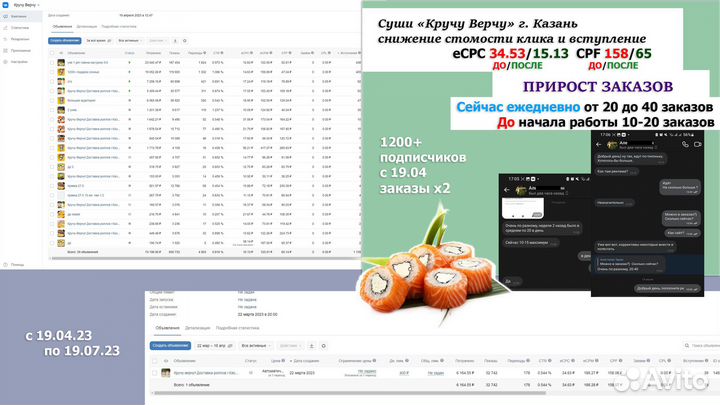
Task: Click thumbnail of the lower-table ad
Action: (166, 373)
